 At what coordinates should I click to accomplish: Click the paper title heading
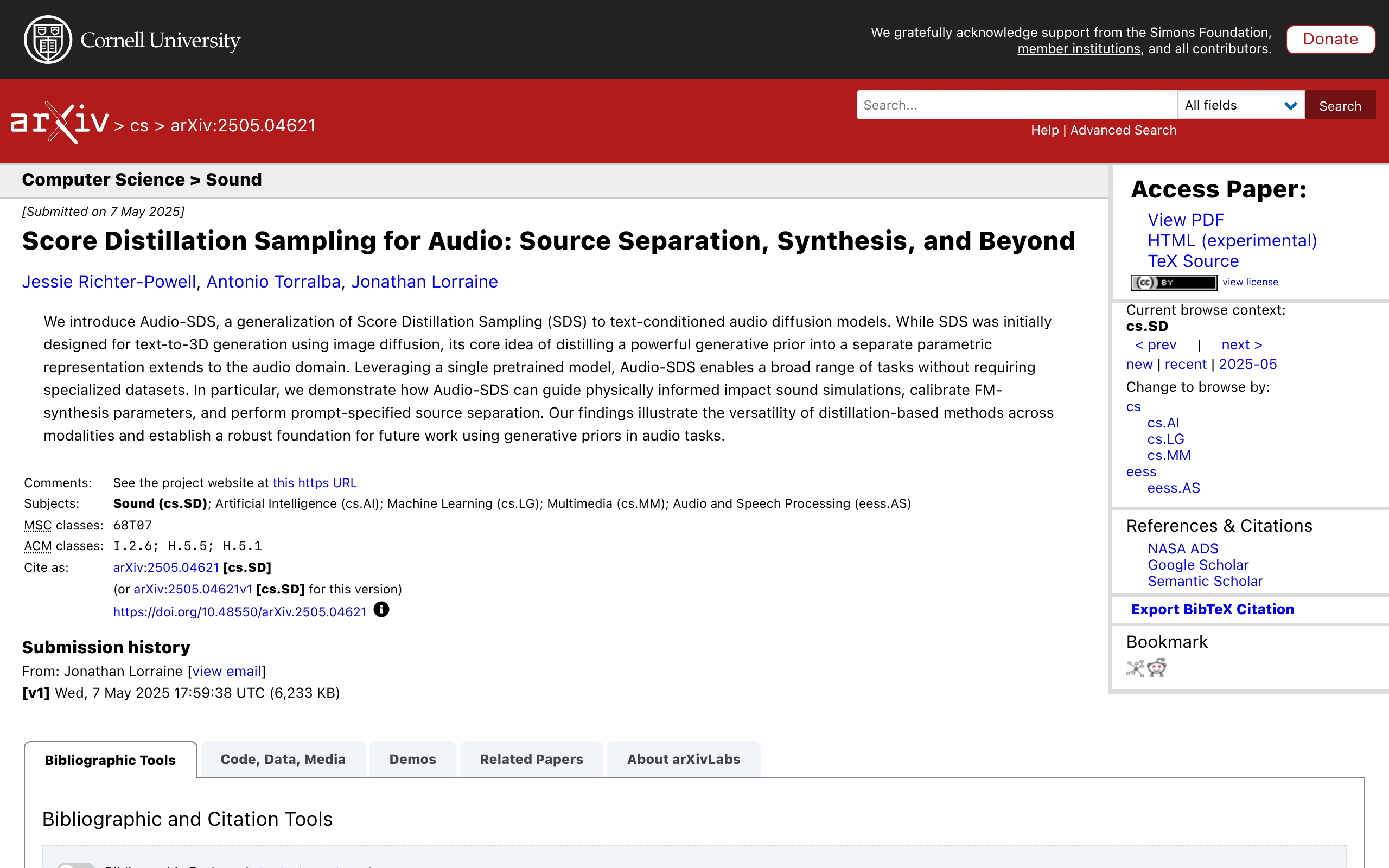click(548, 241)
